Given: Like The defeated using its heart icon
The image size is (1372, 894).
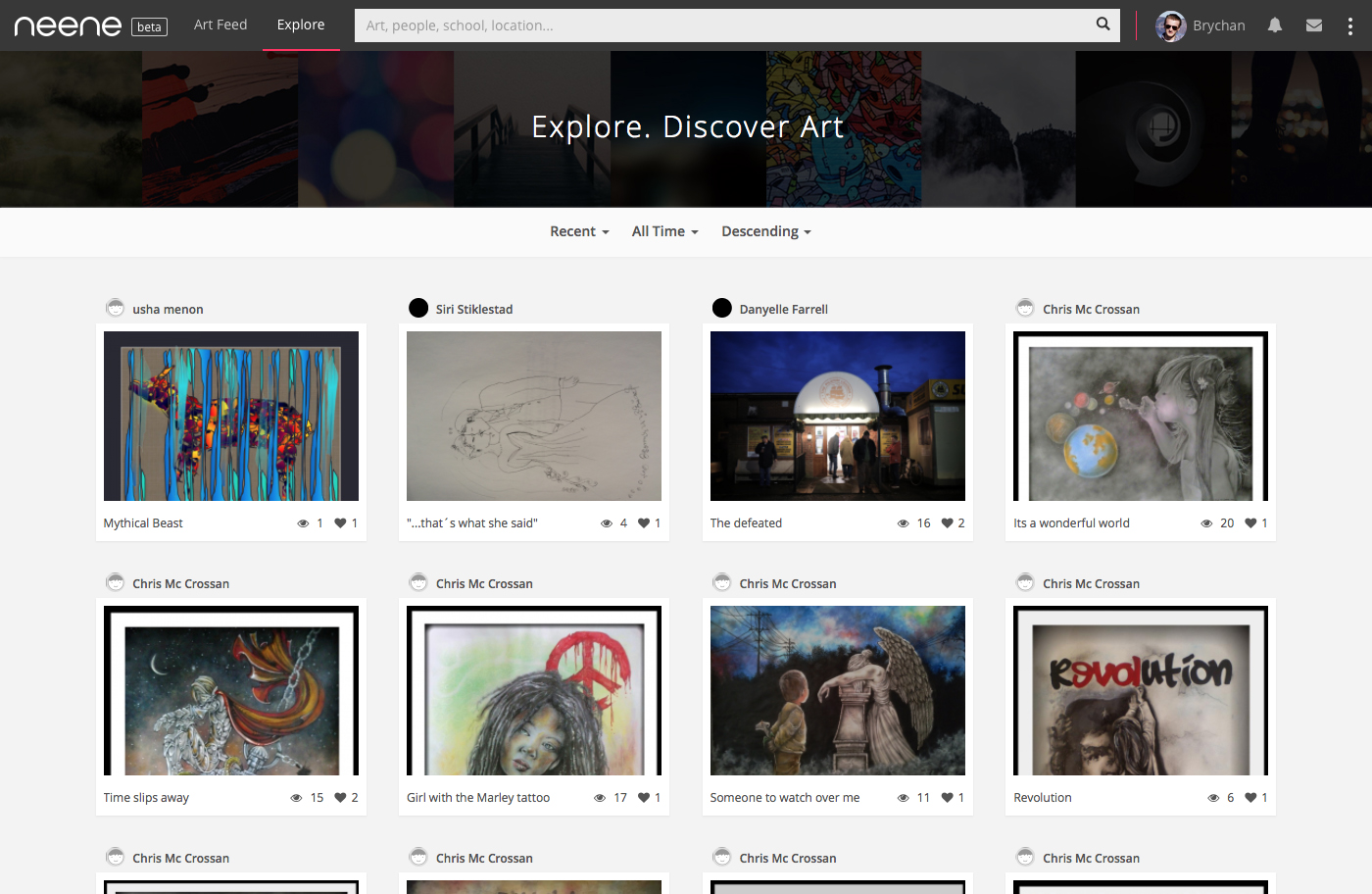Looking at the screenshot, I should 947,523.
